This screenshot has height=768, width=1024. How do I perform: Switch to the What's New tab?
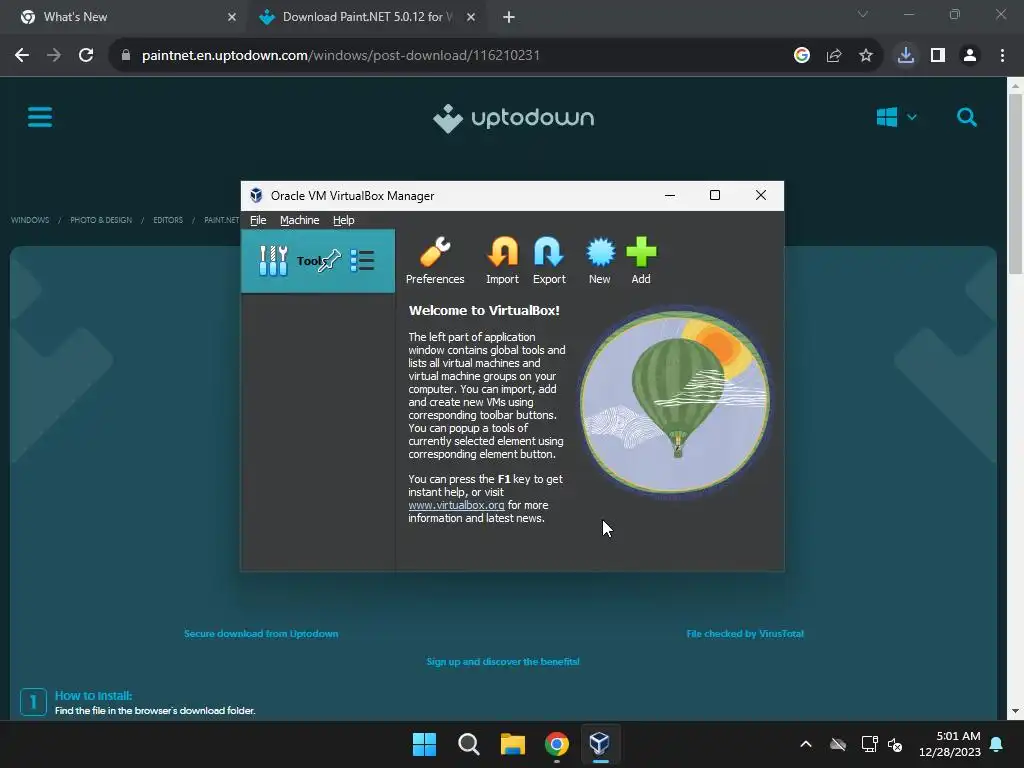pyautogui.click(x=124, y=17)
